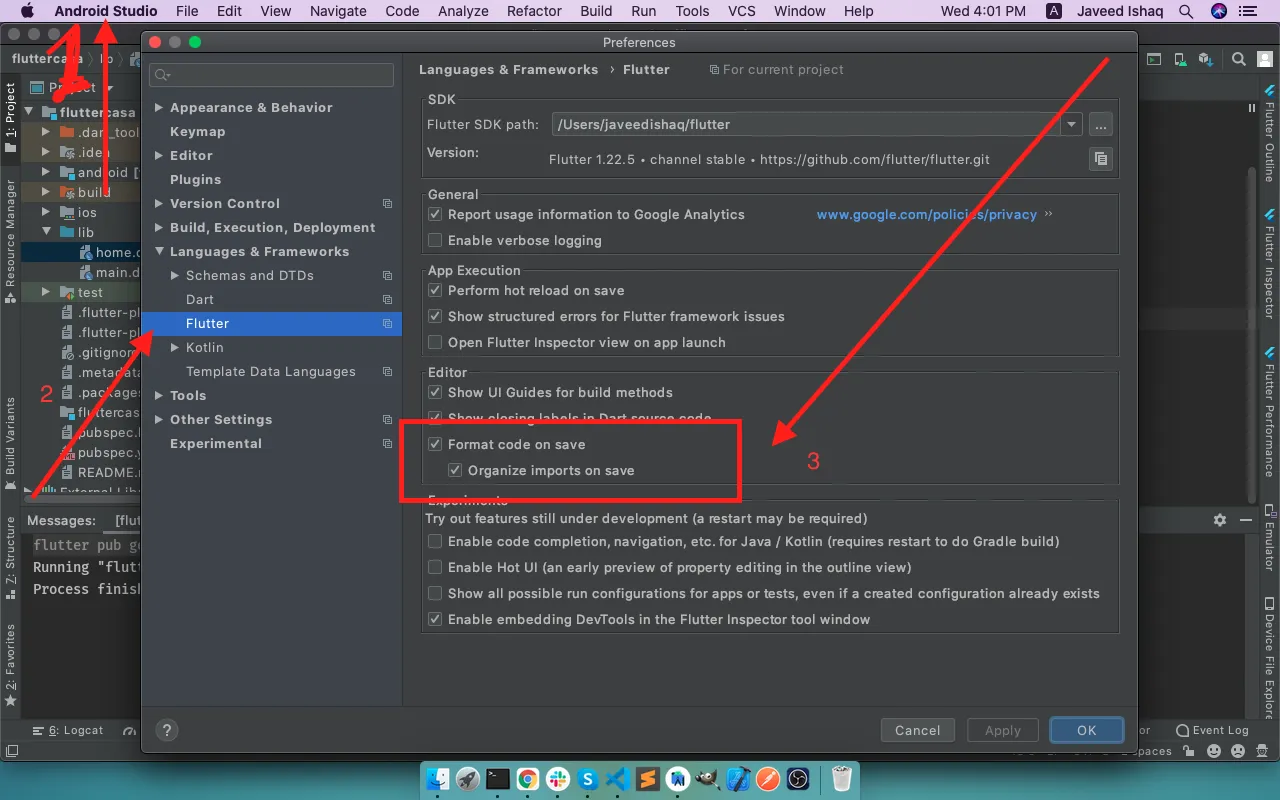
Task: Open Finder from the Dock
Action: (x=438, y=779)
